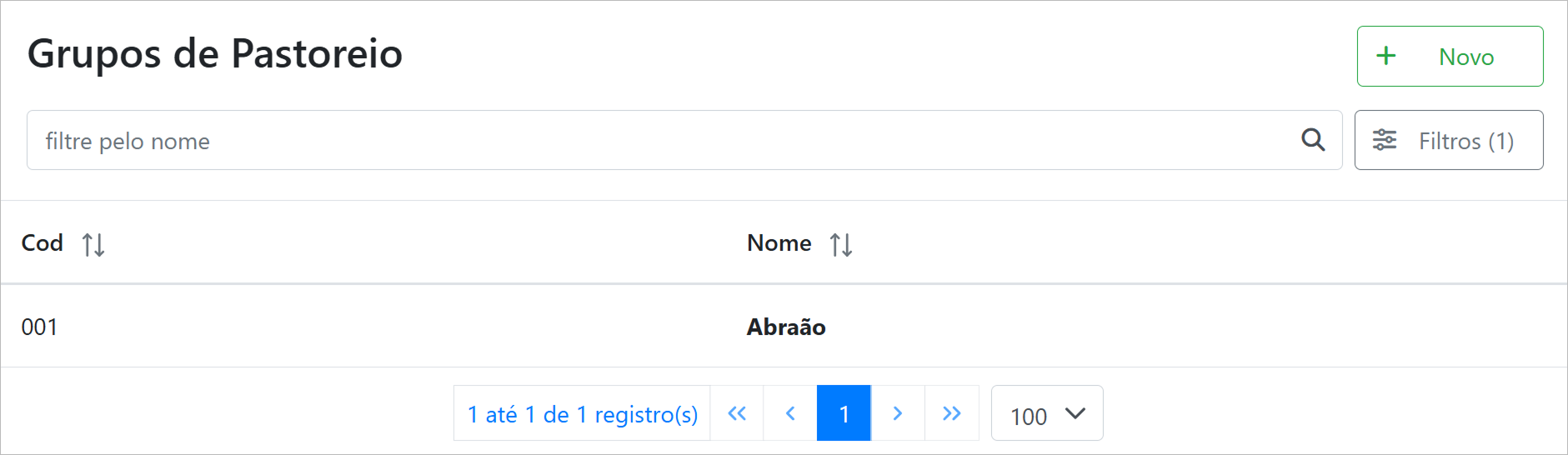The height and width of the screenshot is (455, 1568).
Task: Open the Filtros (1) filter panel
Action: 1449,140
